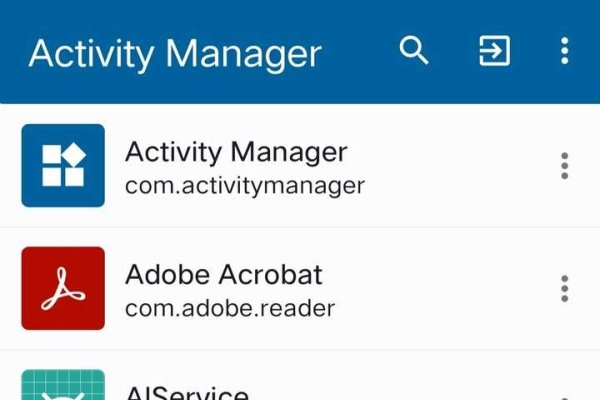This screenshot has height=400, width=600.
Task: Tap the teal AIService app icon
Action: 63,386
